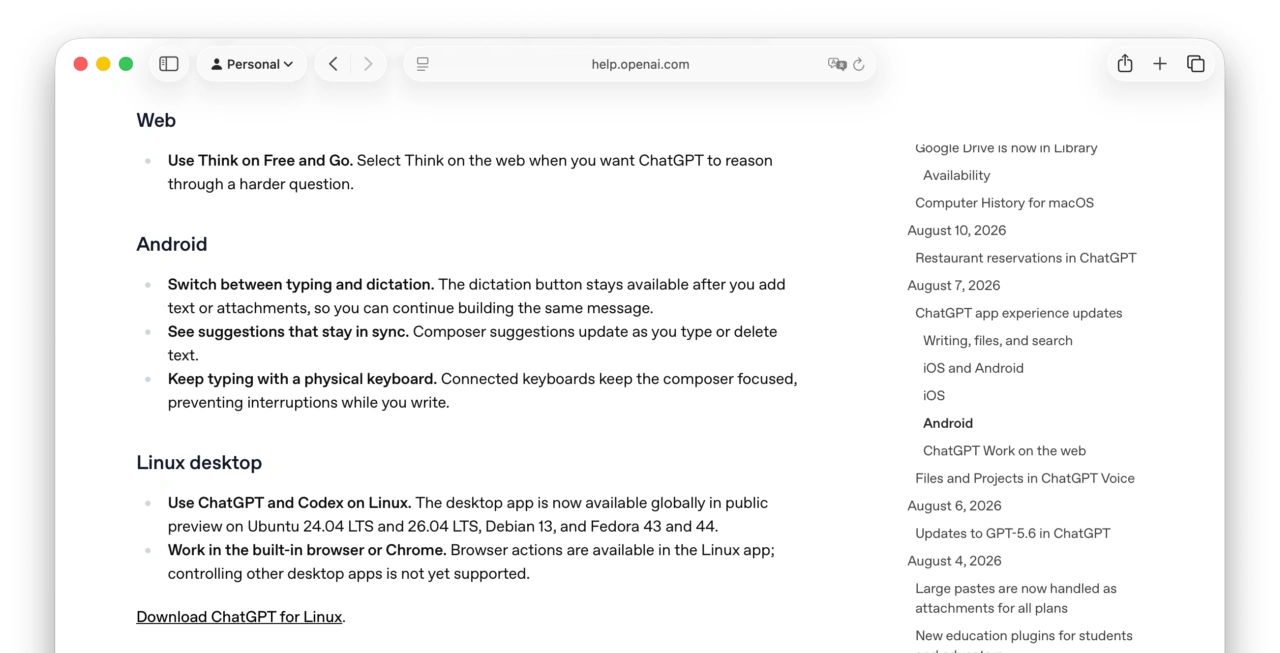Jump to August 4, 2026 section
This screenshot has width=1280, height=653.
click(954, 561)
